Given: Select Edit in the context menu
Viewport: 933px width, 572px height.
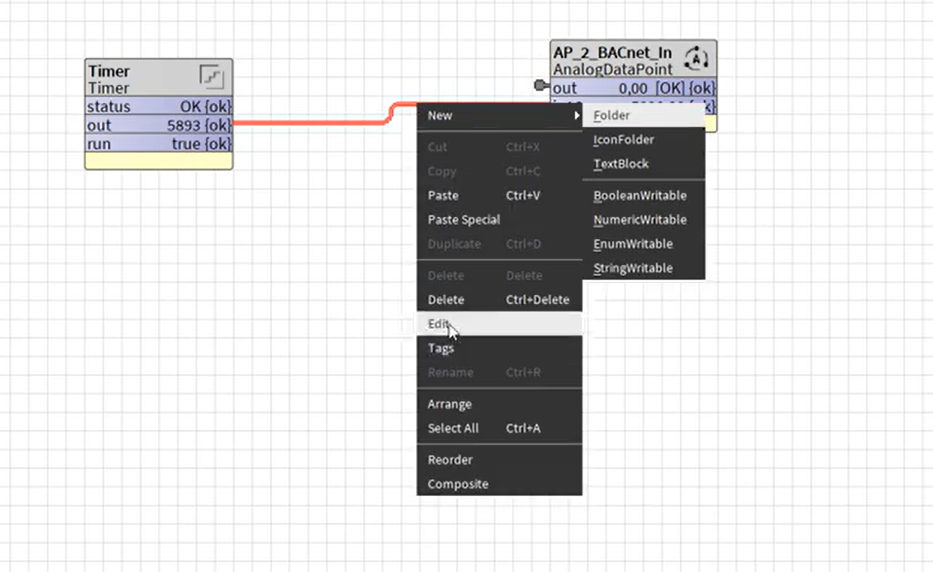Looking at the screenshot, I should (439, 324).
